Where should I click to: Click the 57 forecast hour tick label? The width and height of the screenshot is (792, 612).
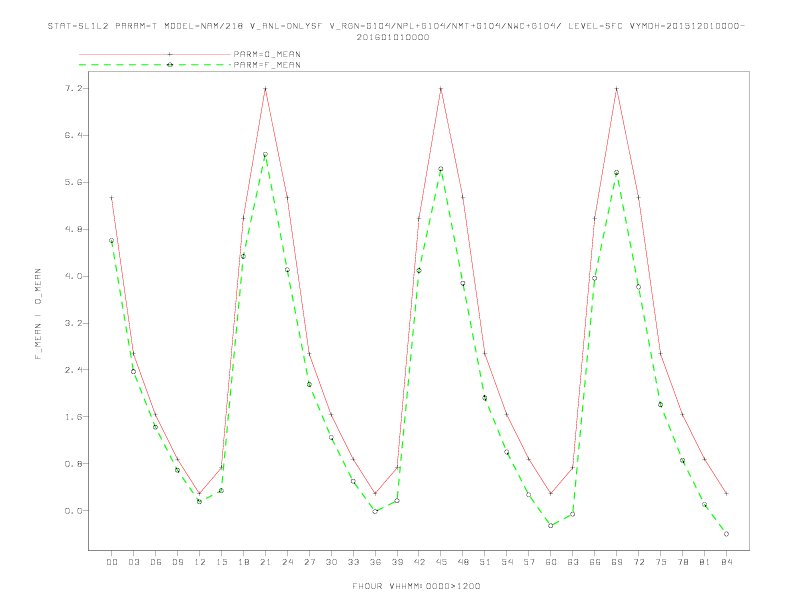tap(529, 562)
